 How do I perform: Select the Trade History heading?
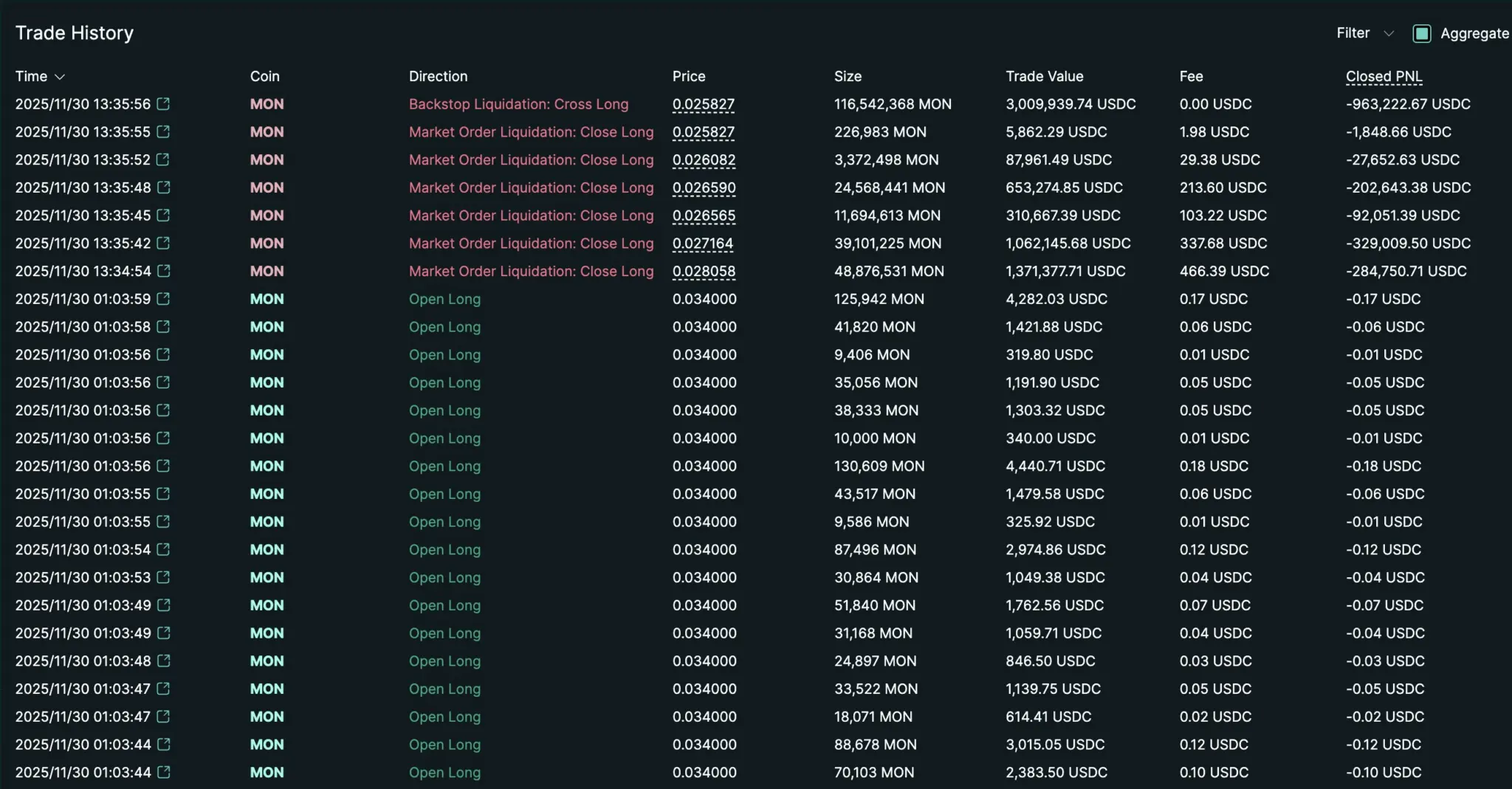[x=75, y=32]
